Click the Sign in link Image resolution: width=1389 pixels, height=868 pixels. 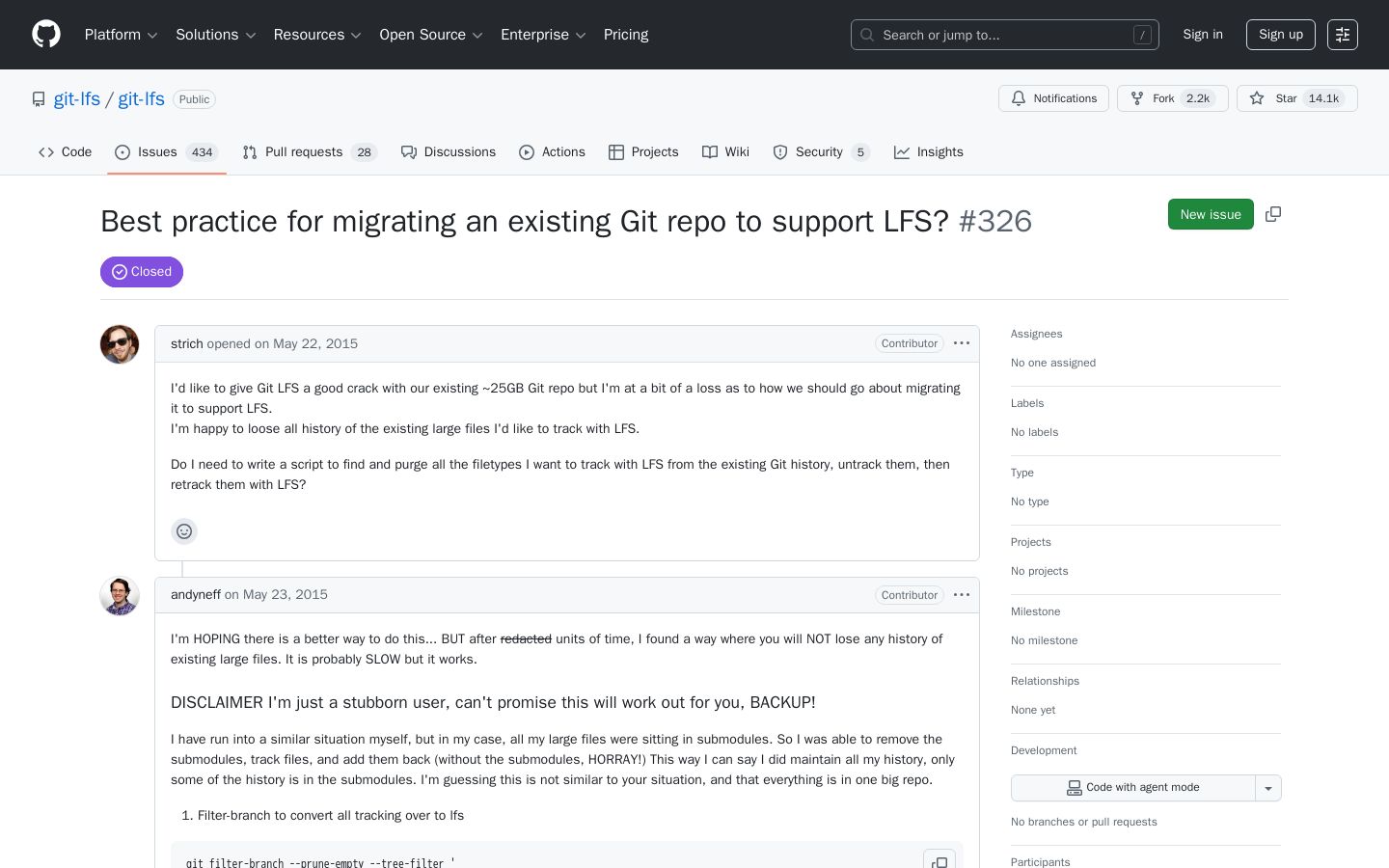pyautogui.click(x=1203, y=35)
